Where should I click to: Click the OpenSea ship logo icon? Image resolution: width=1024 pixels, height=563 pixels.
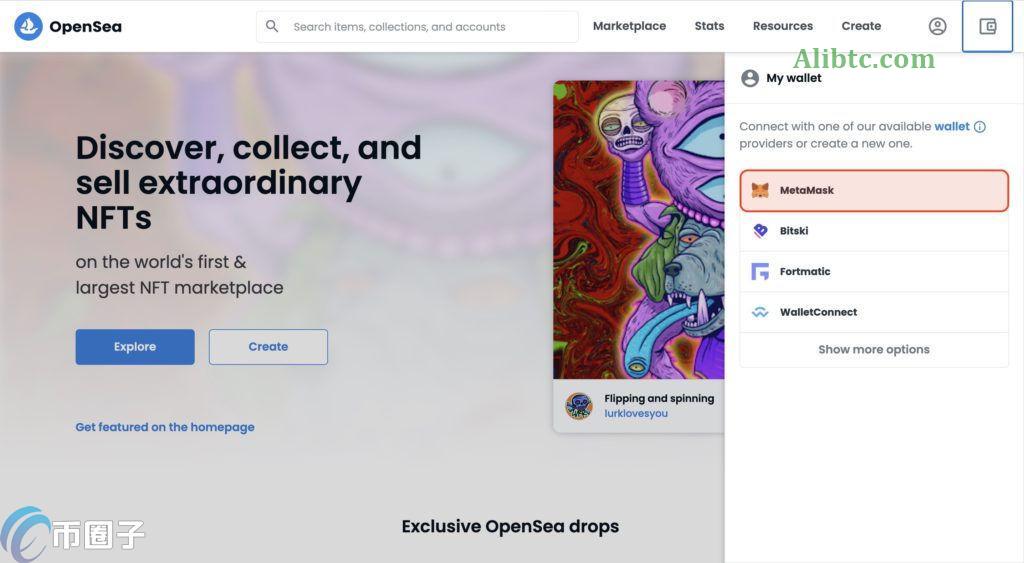click(x=28, y=27)
